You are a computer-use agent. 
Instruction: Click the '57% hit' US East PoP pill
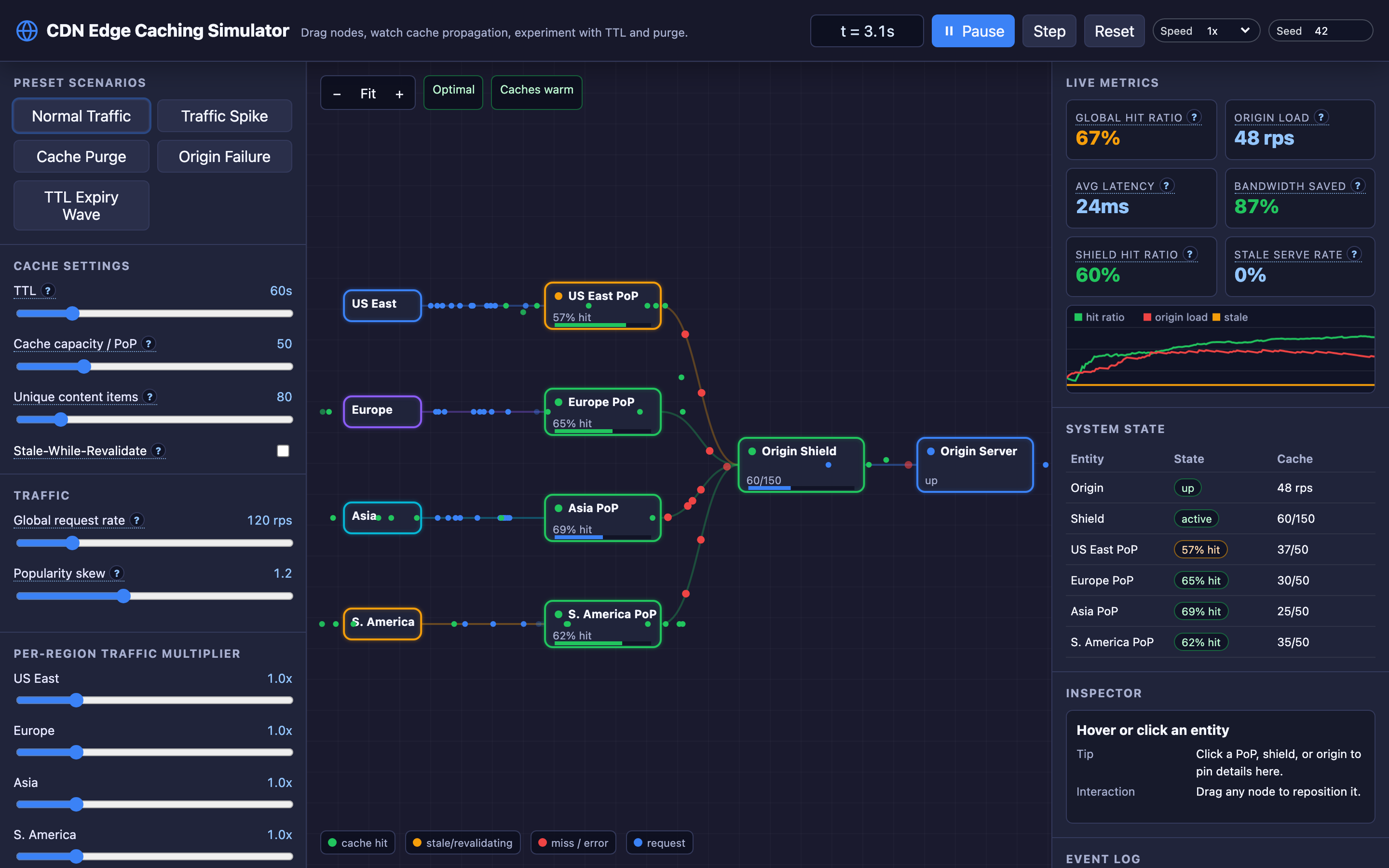[x=1201, y=550]
